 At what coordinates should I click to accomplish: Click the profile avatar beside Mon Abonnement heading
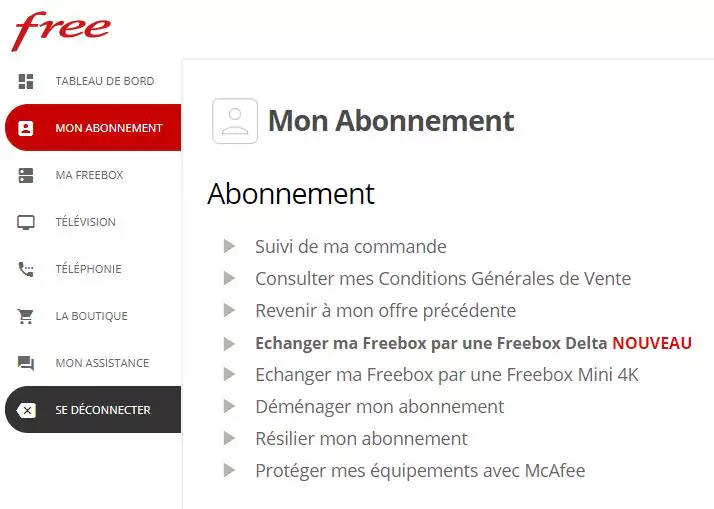(235, 121)
